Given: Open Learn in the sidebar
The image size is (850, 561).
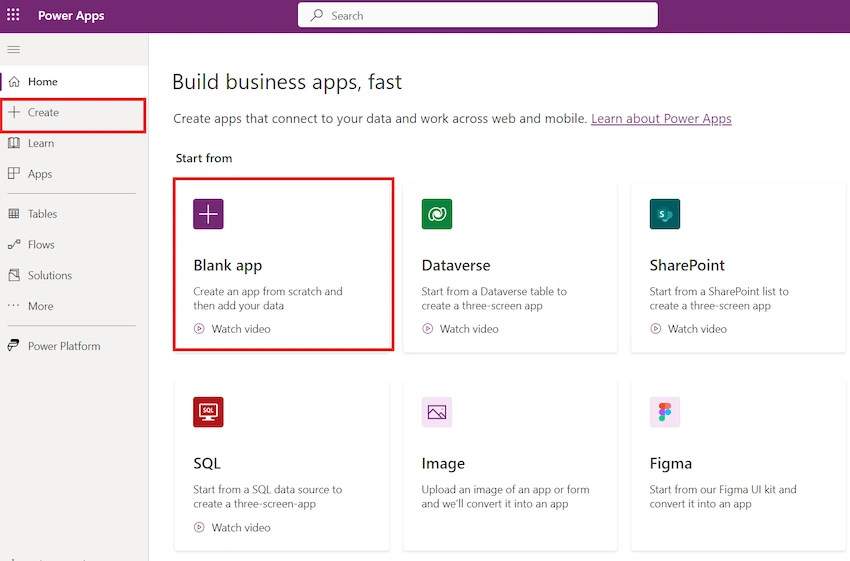Looking at the screenshot, I should (x=74, y=143).
